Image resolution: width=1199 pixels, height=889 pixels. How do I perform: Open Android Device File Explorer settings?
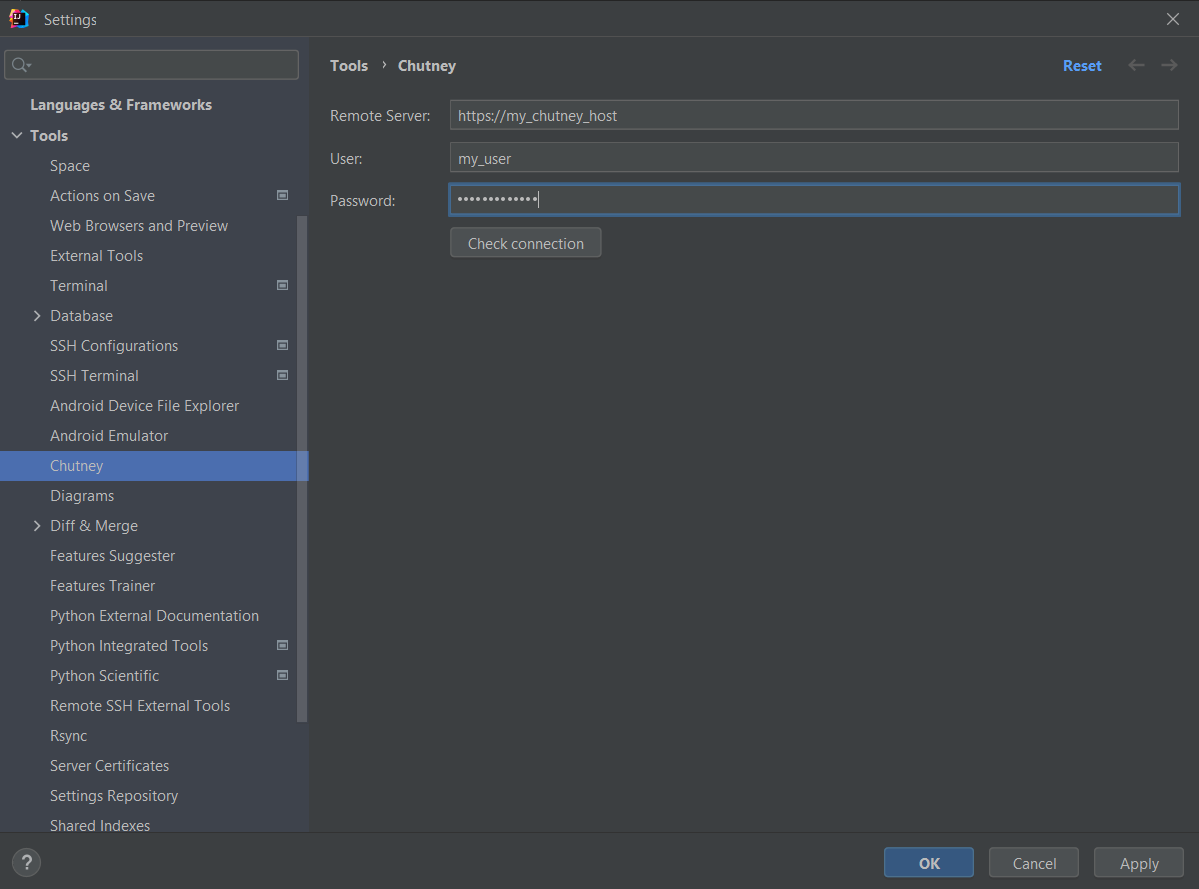[145, 405]
